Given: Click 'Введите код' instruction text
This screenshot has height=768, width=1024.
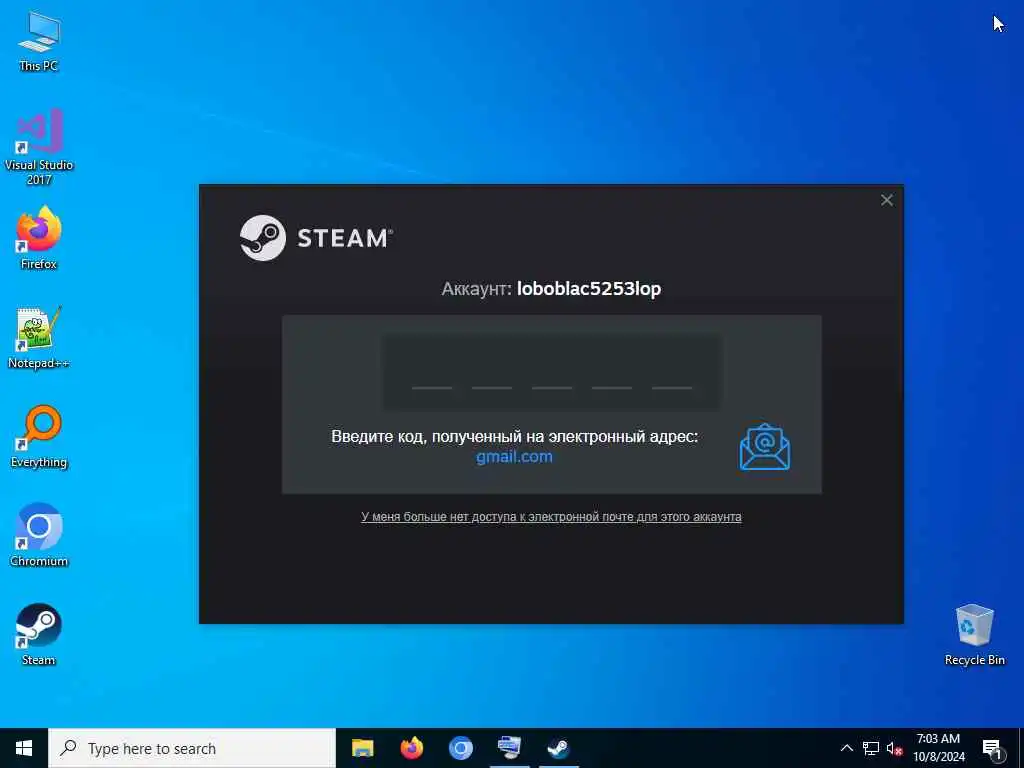Looking at the screenshot, I should (x=515, y=436).
